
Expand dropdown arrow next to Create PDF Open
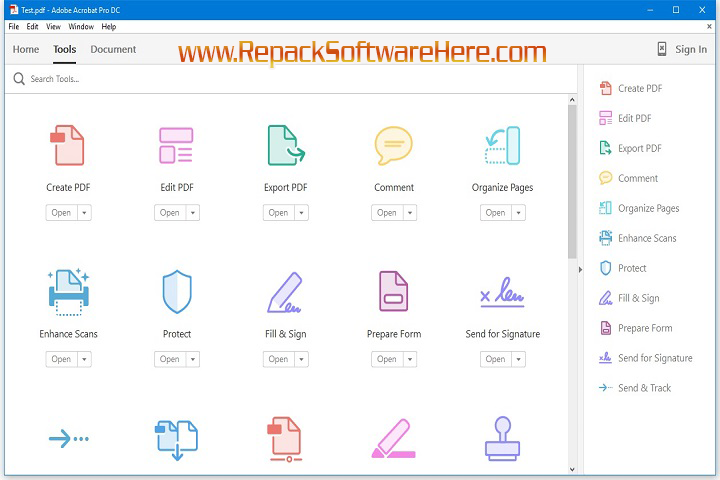[x=84, y=213]
